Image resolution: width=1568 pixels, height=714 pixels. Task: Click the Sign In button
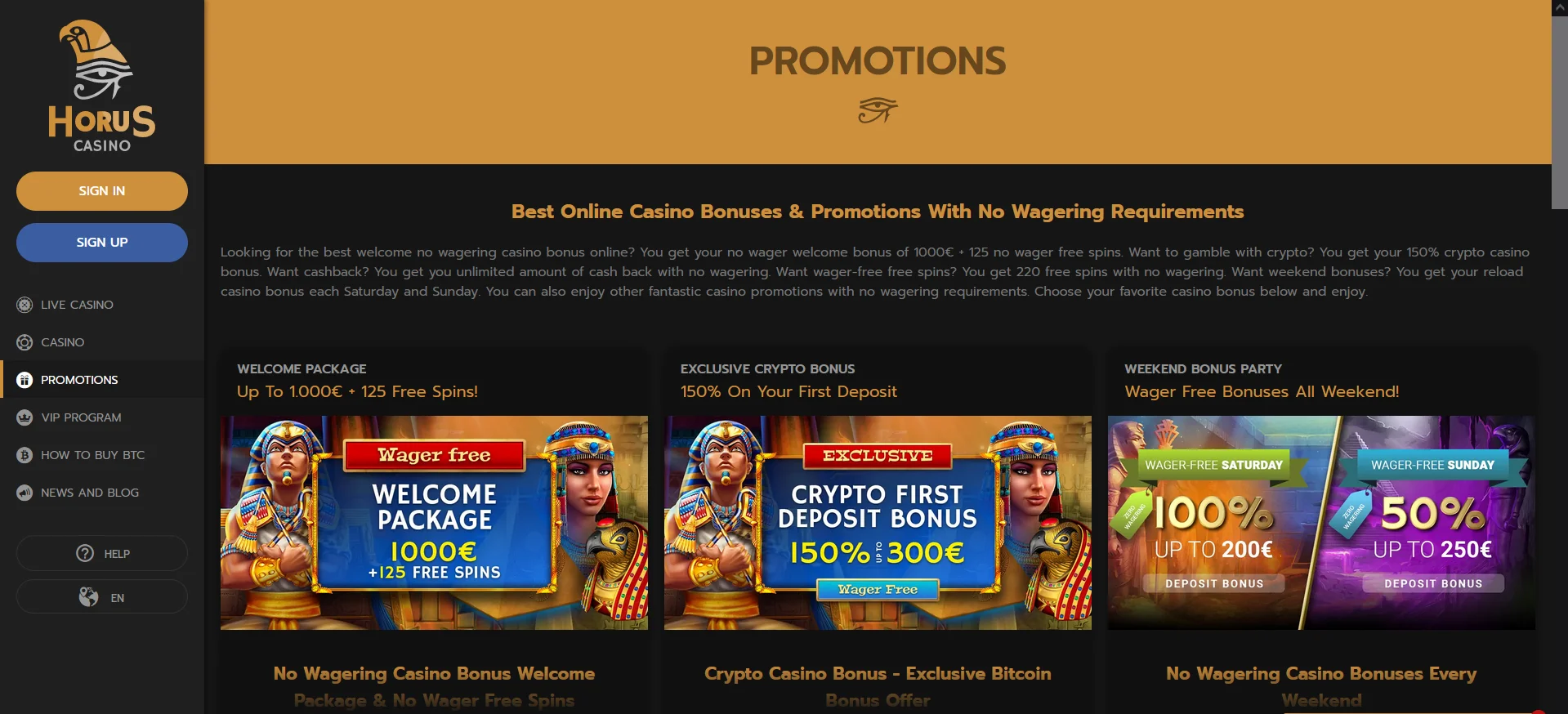102,191
